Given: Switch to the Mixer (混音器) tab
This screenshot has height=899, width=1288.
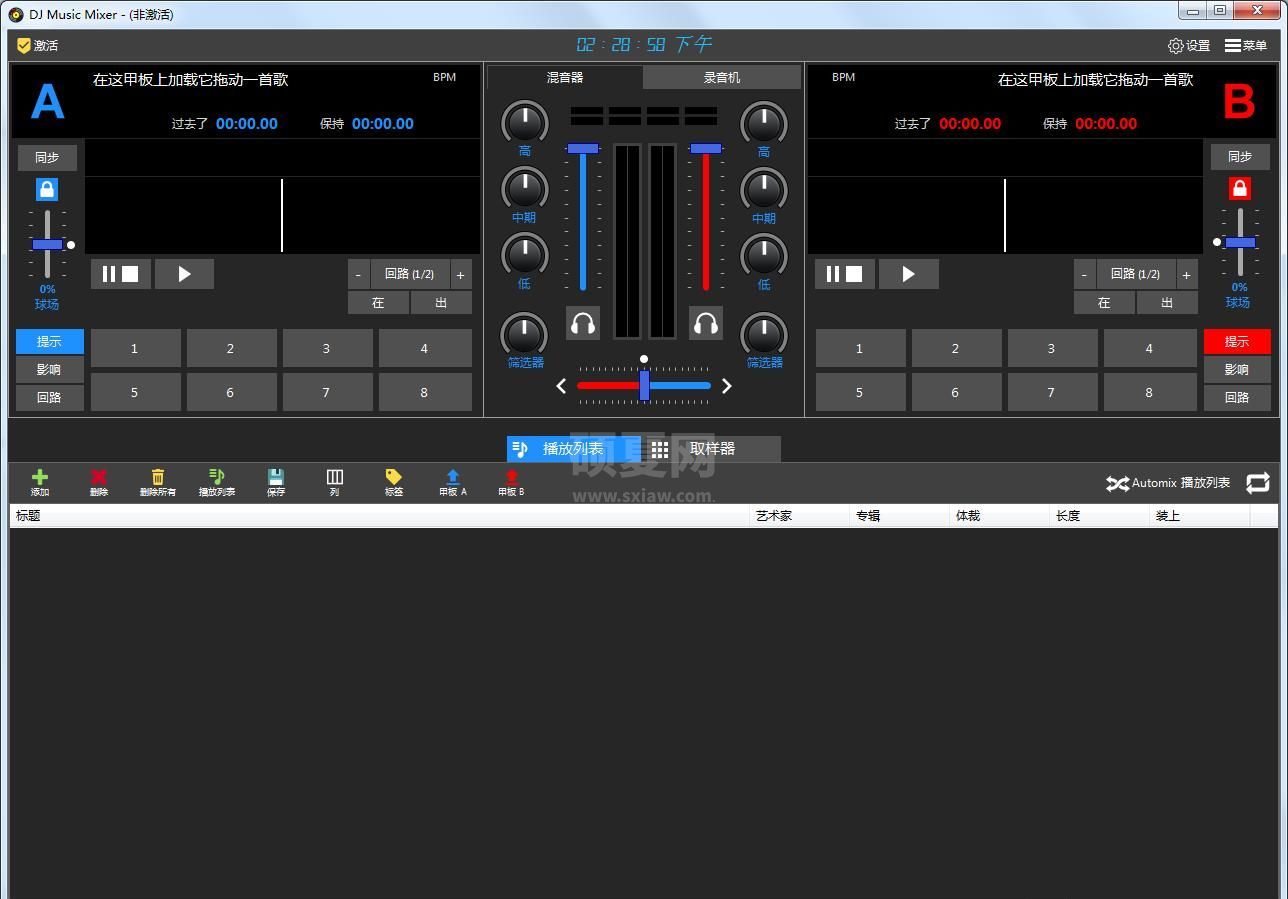Looking at the screenshot, I should point(565,77).
